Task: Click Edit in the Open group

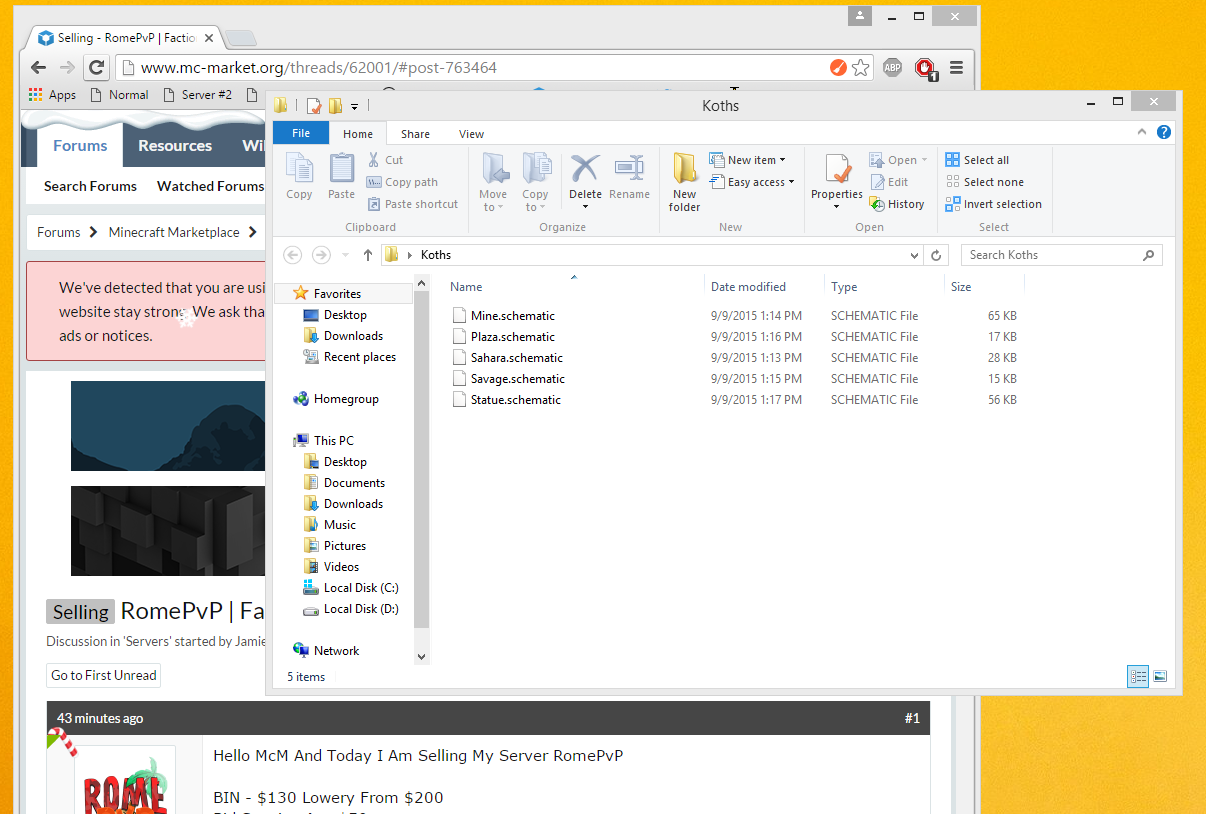Action: click(889, 182)
